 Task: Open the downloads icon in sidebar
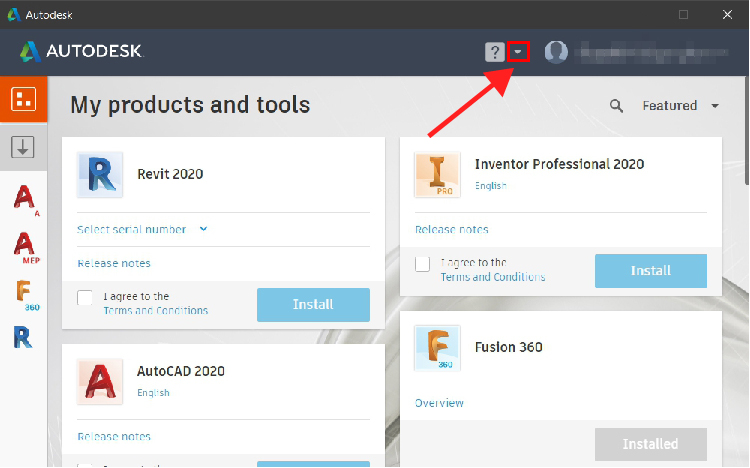[23, 147]
